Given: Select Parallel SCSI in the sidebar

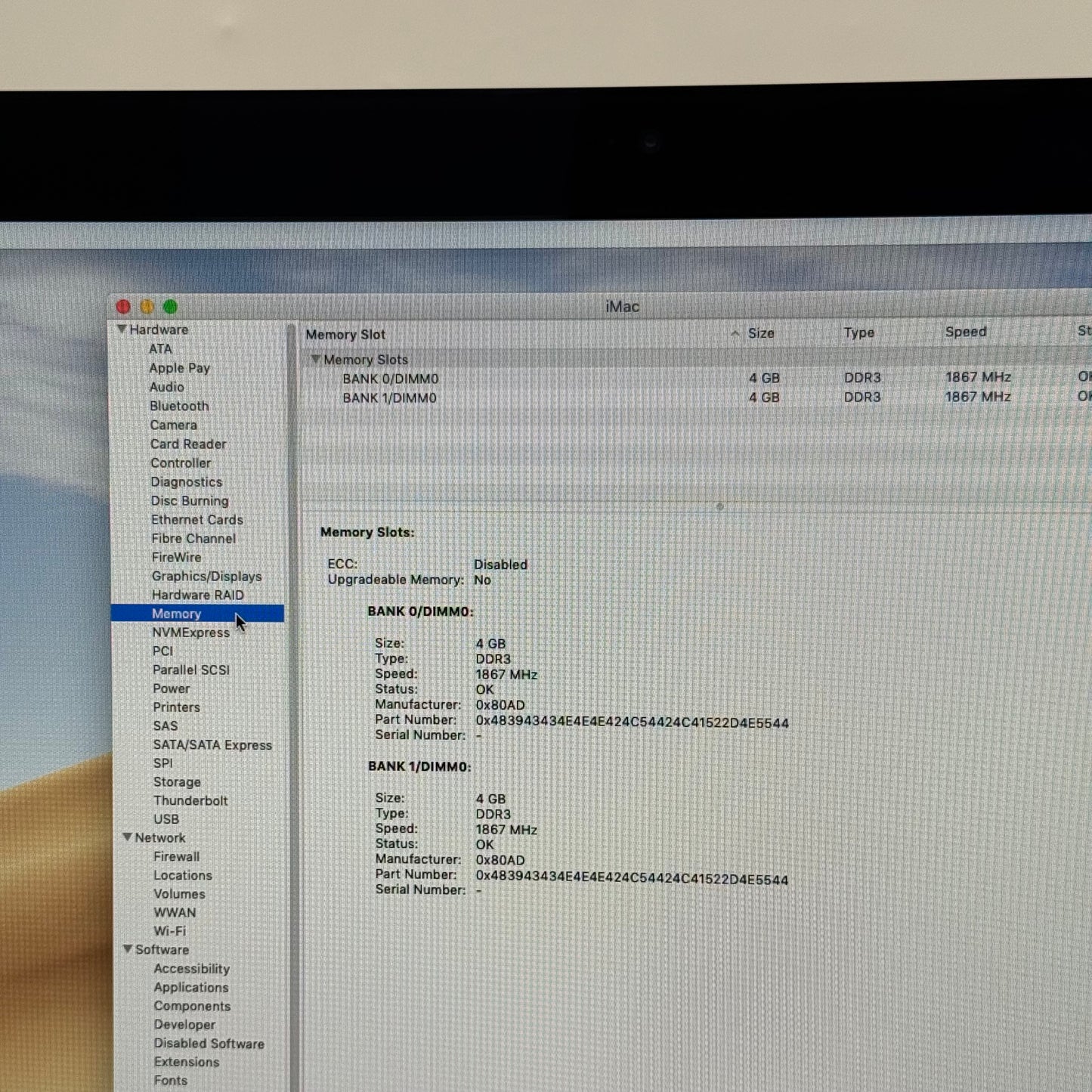Looking at the screenshot, I should [191, 670].
